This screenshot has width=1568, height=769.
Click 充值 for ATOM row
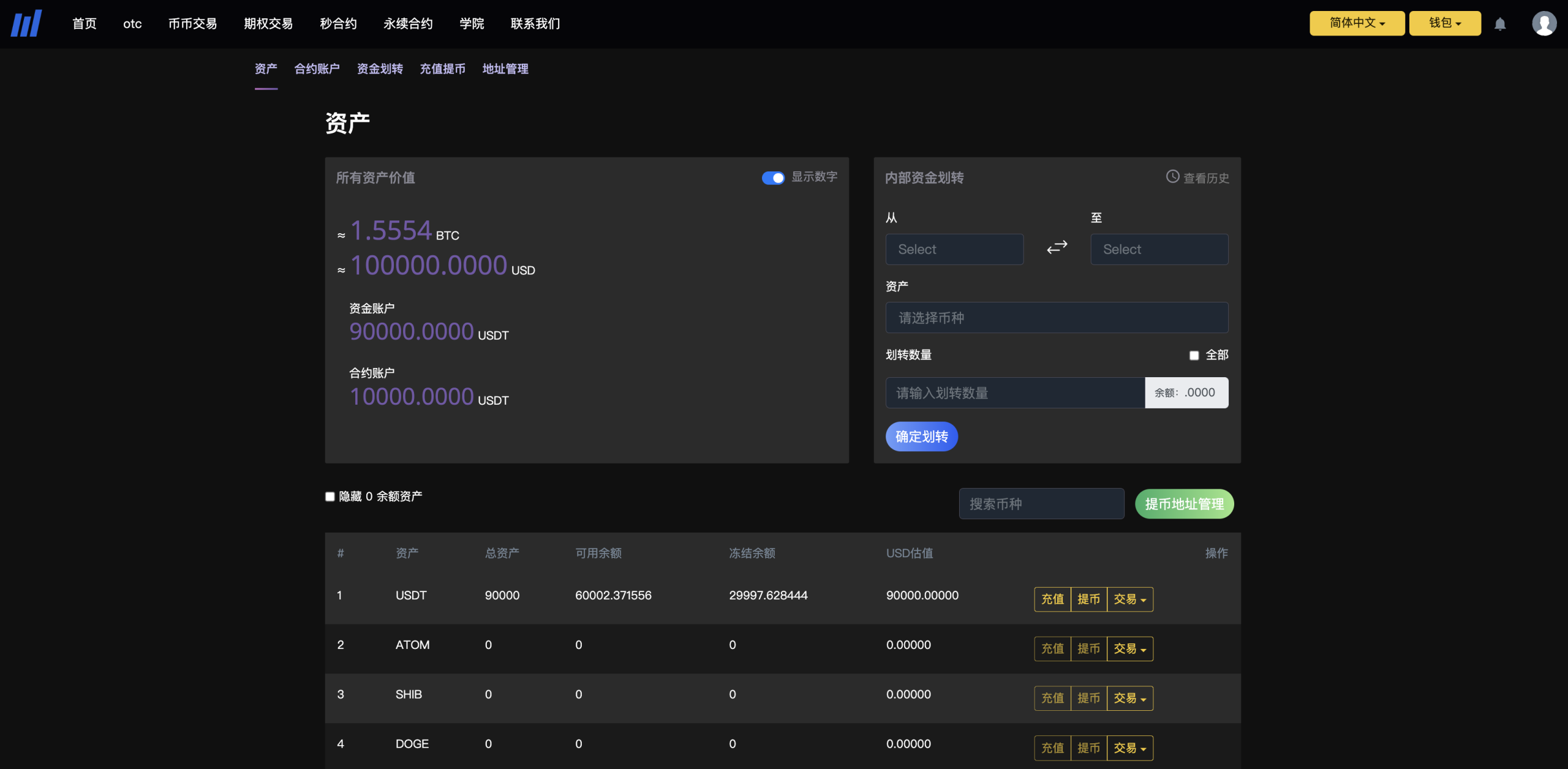1052,649
